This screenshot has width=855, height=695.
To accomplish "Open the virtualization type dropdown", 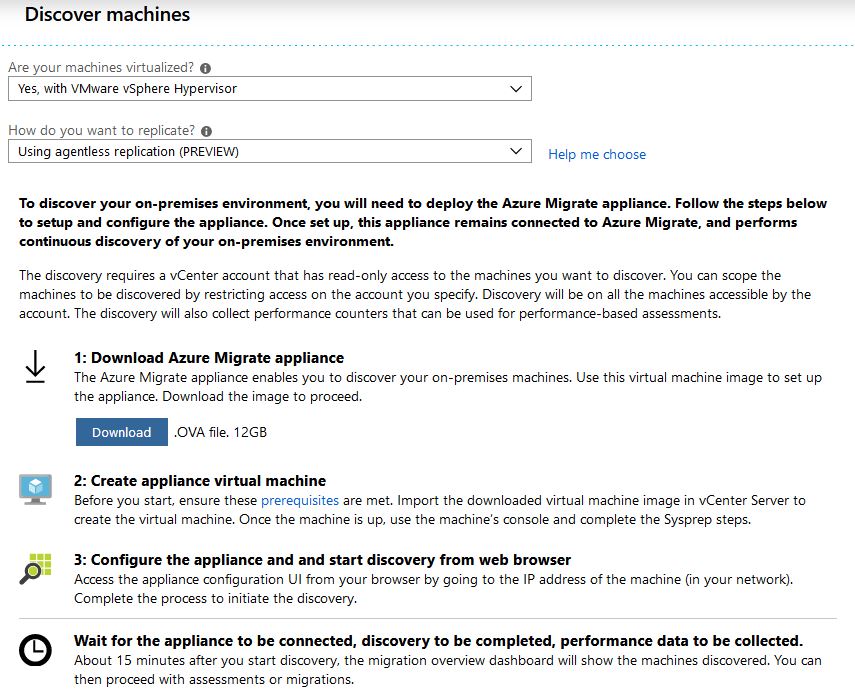I will pos(270,89).
